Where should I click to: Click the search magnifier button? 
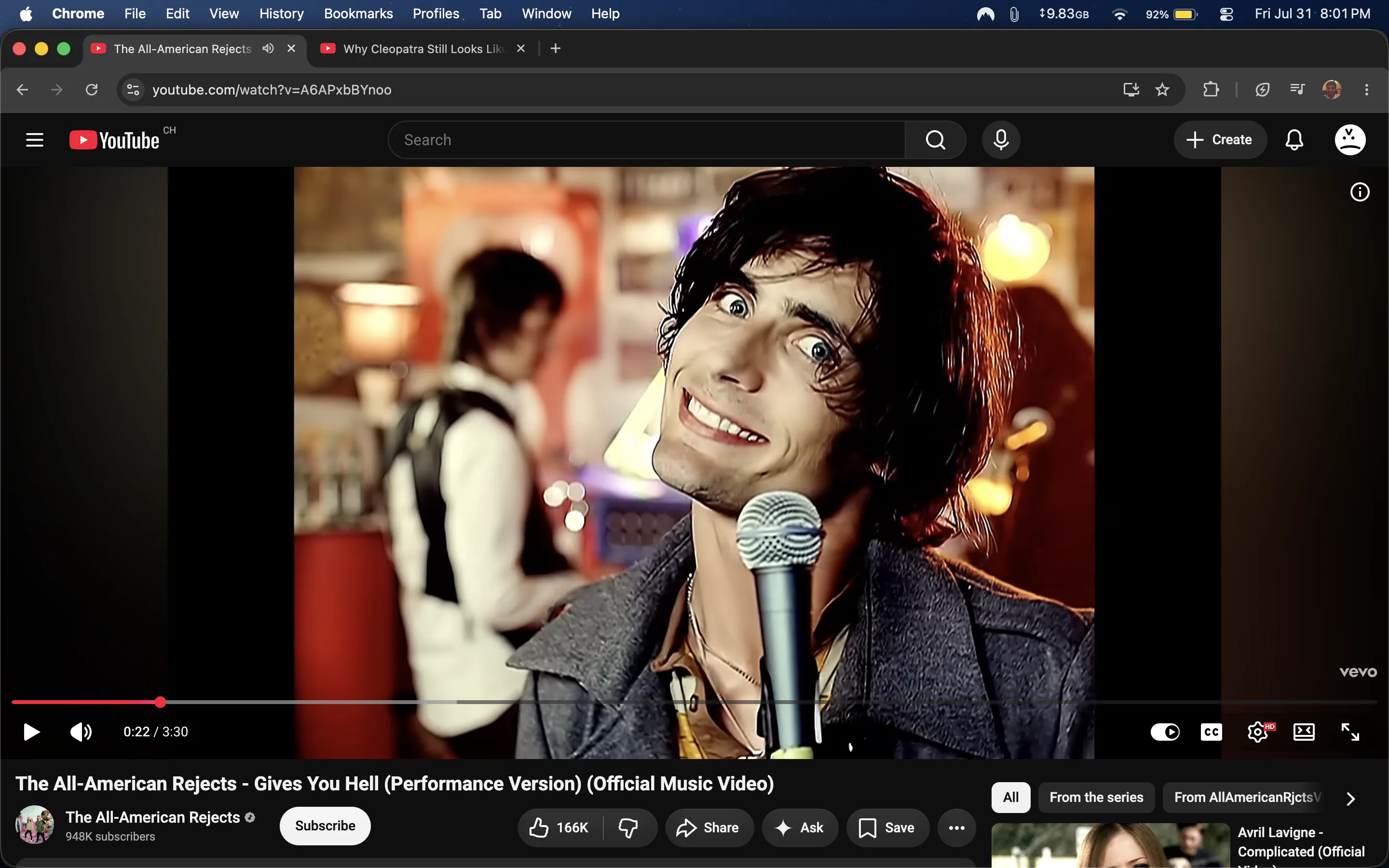pos(935,139)
